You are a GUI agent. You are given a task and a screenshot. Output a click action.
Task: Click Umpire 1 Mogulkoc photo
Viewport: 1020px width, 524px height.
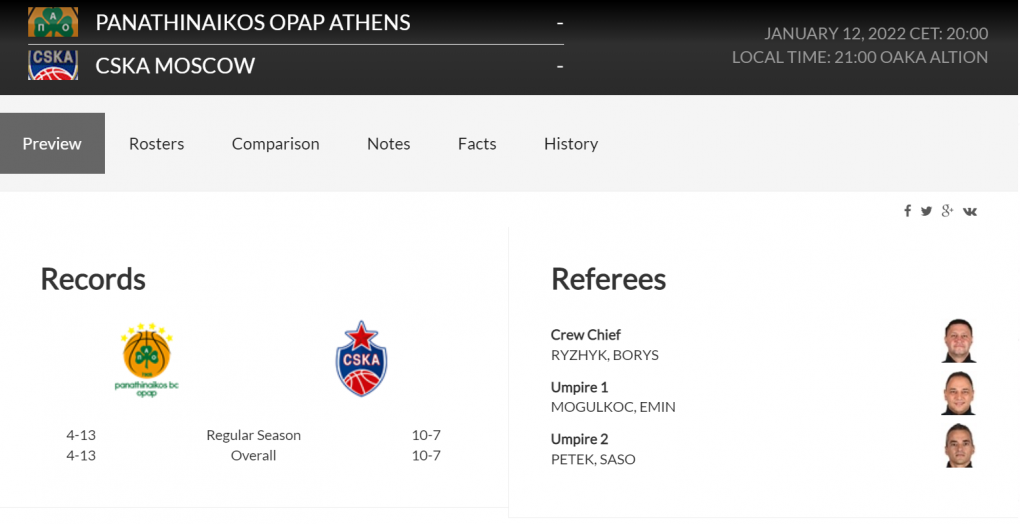pos(958,393)
